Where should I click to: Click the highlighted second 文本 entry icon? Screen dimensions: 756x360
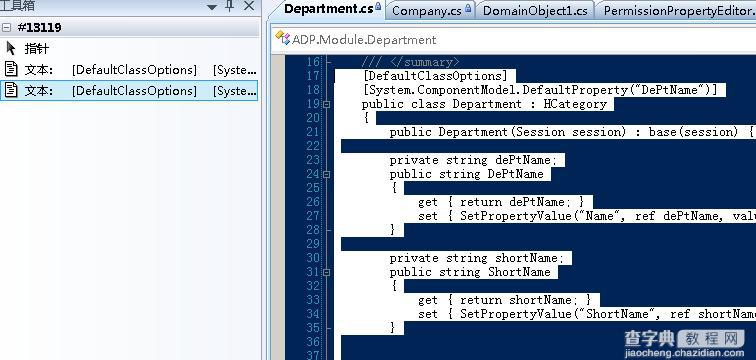(x=11, y=90)
